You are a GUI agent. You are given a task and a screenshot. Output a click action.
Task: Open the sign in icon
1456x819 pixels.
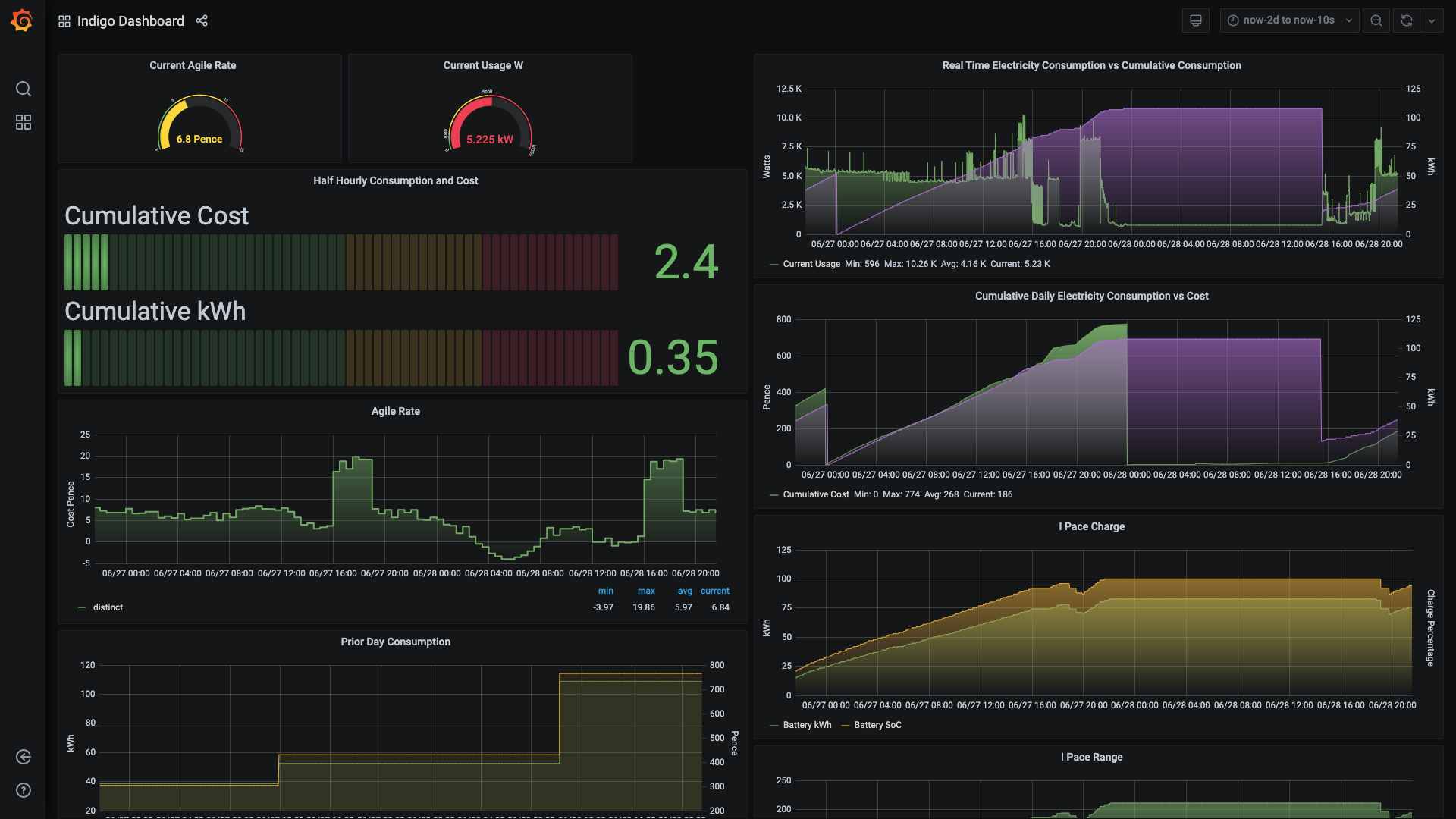click(24, 757)
